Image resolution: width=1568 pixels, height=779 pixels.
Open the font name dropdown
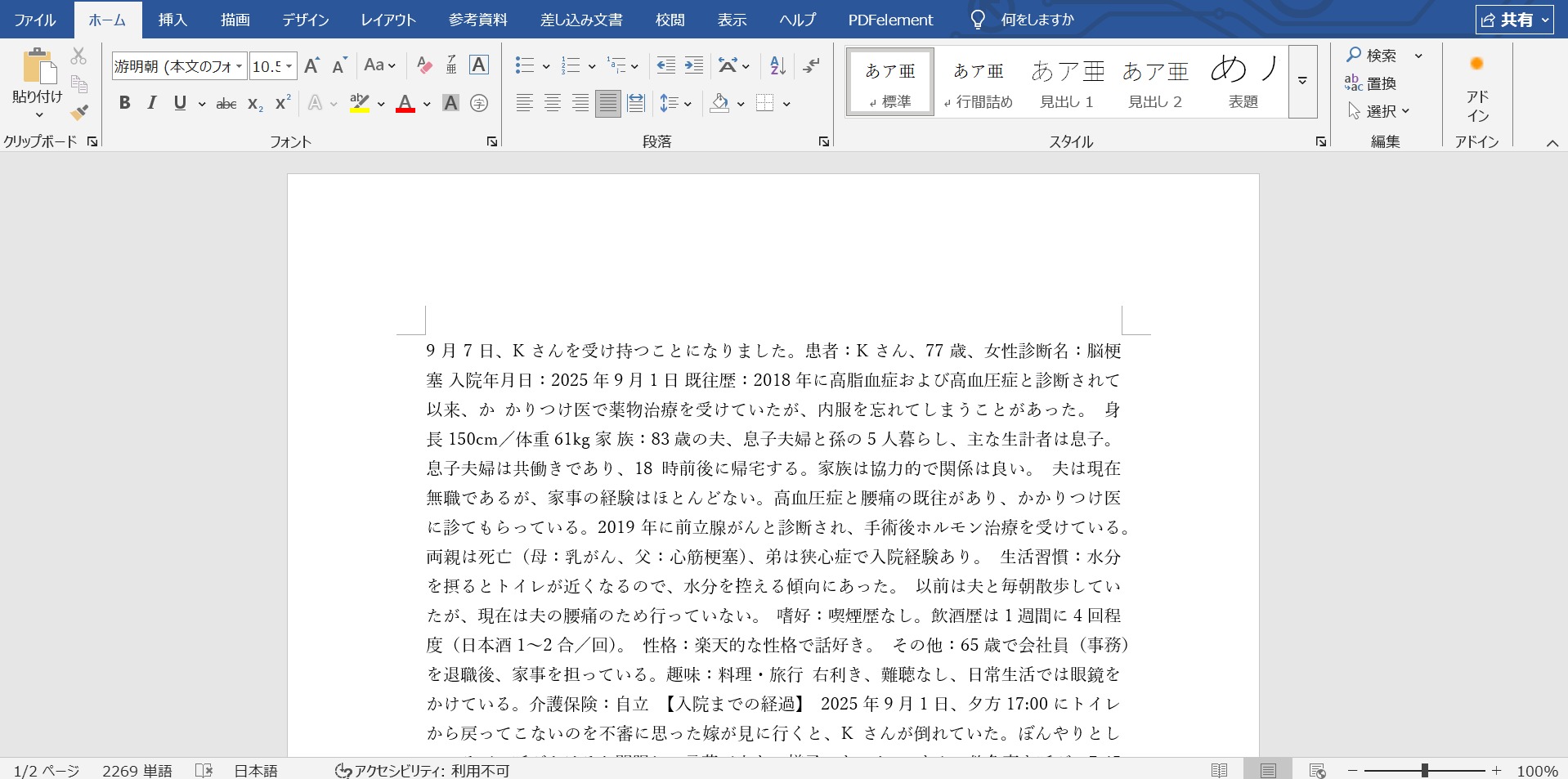coord(239,66)
